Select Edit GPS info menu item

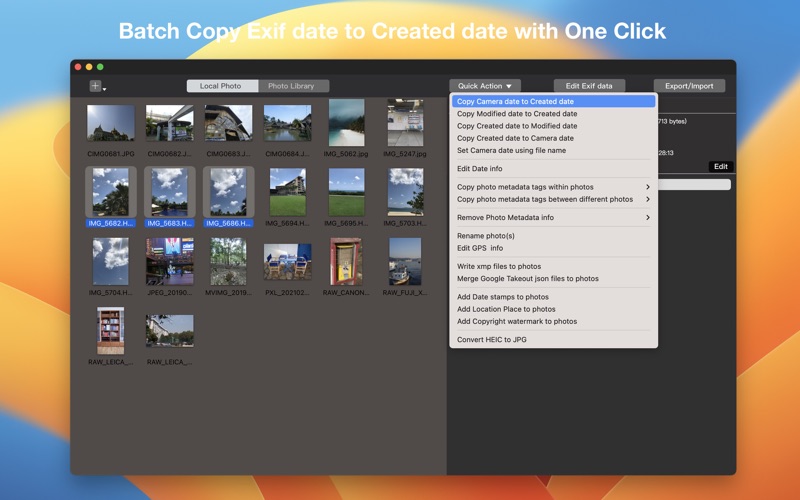point(553,248)
